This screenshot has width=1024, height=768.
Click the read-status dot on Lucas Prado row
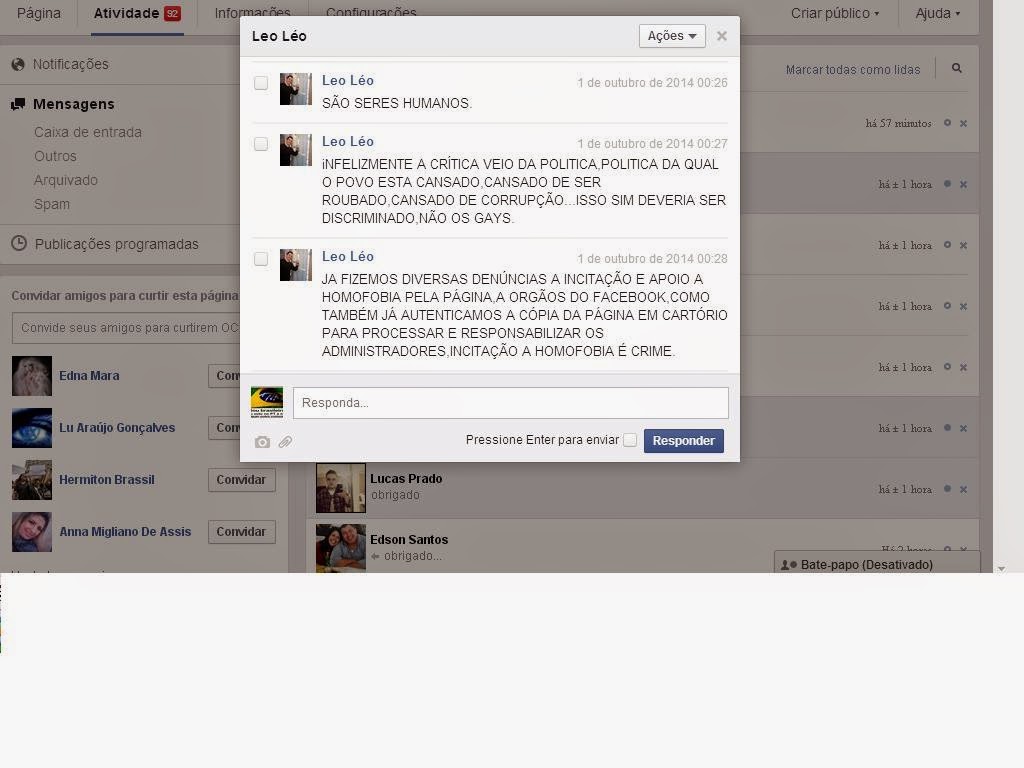(x=947, y=488)
